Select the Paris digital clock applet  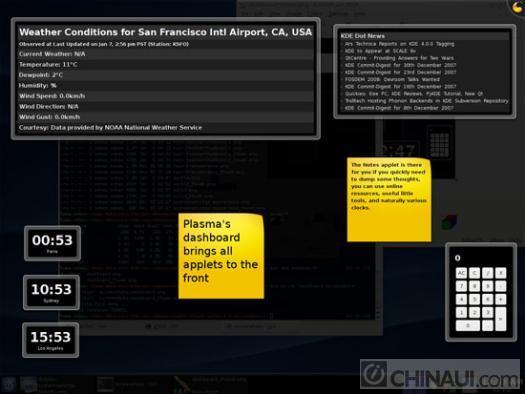point(52,243)
